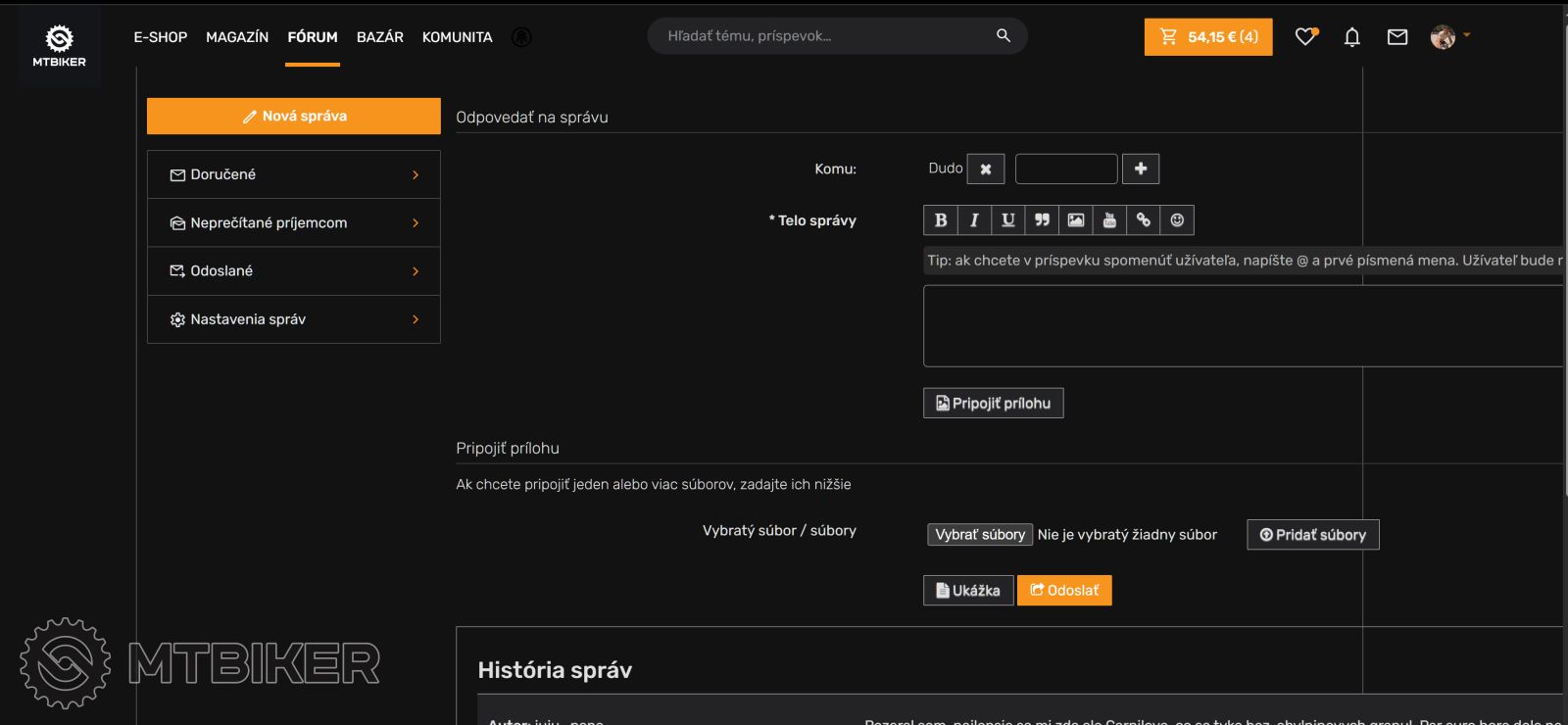This screenshot has height=725, width=1568.
Task: Open the emoji smiley picker
Action: 1177,220
